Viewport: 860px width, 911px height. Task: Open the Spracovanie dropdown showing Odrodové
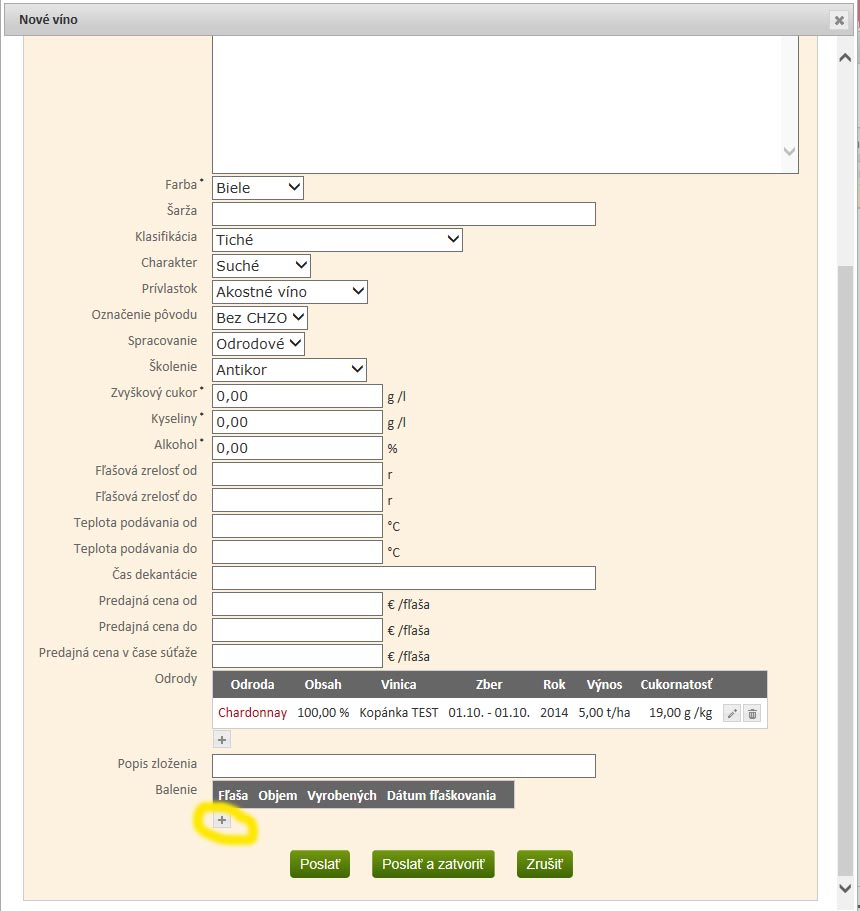pyautogui.click(x=259, y=343)
